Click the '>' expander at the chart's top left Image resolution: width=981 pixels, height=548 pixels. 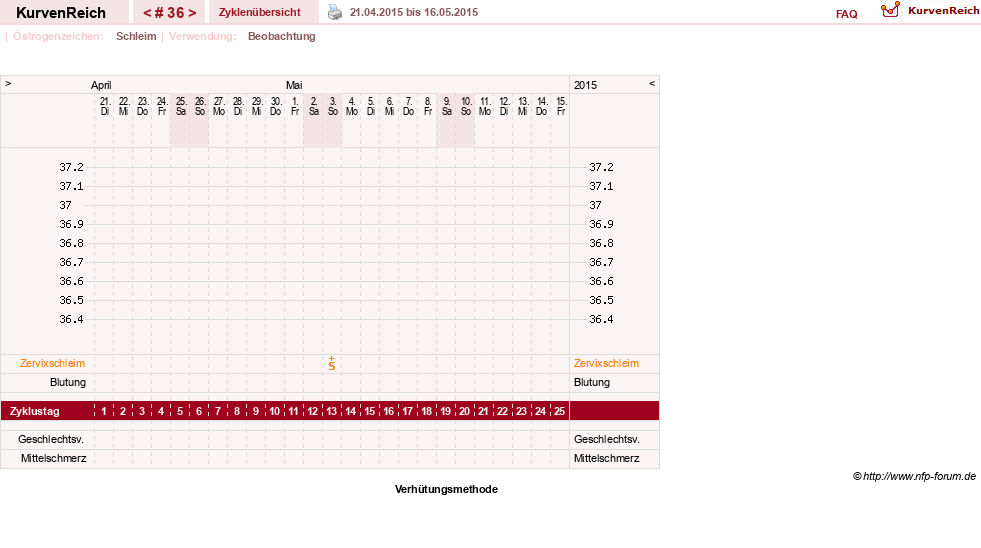tap(8, 83)
